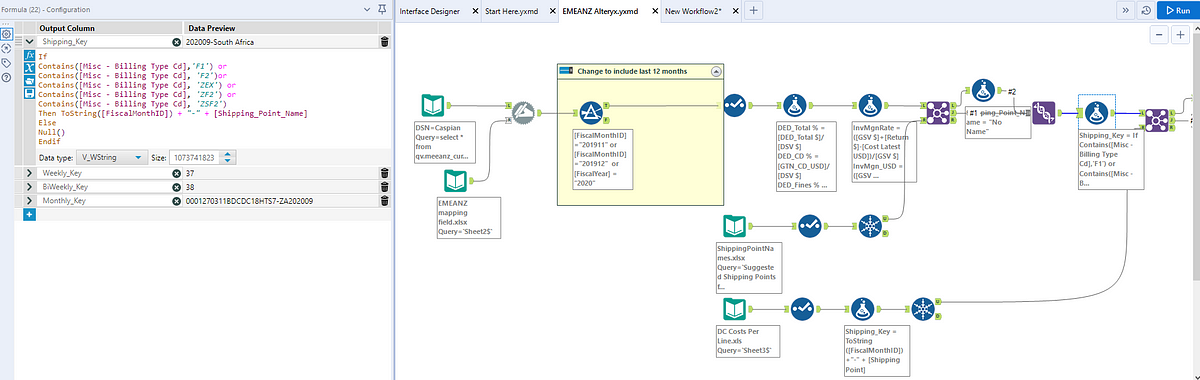Delete the BiWeekly_Key expression with trash icon
This screenshot has width=1200, height=380.
coord(384,187)
